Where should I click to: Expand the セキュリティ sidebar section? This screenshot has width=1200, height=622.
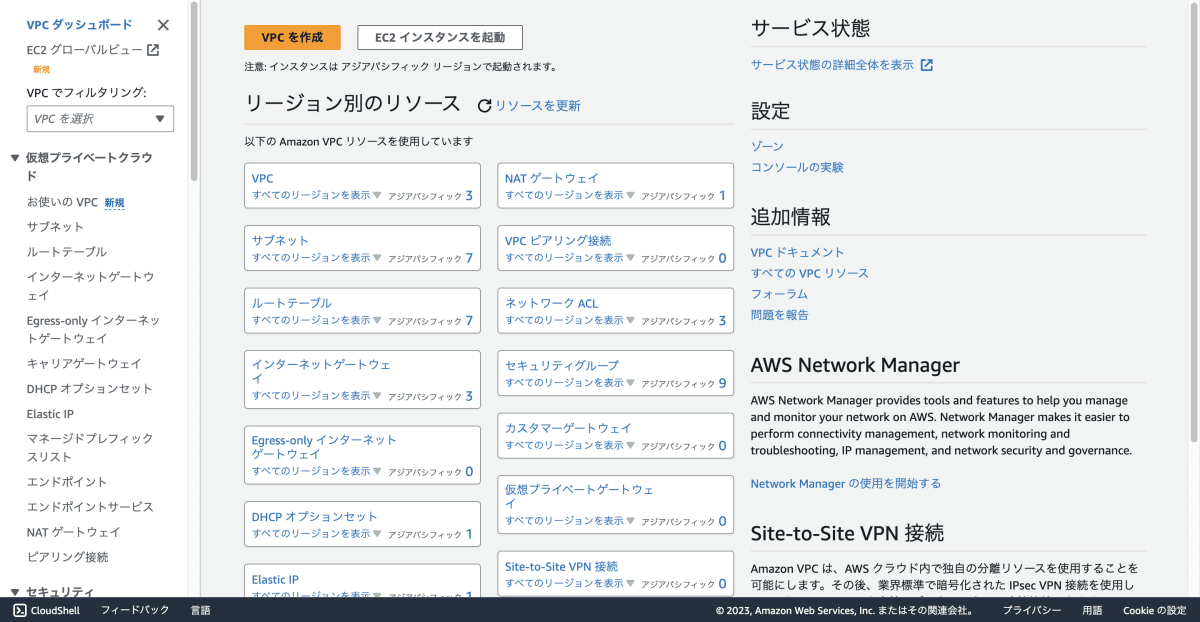pos(15,592)
